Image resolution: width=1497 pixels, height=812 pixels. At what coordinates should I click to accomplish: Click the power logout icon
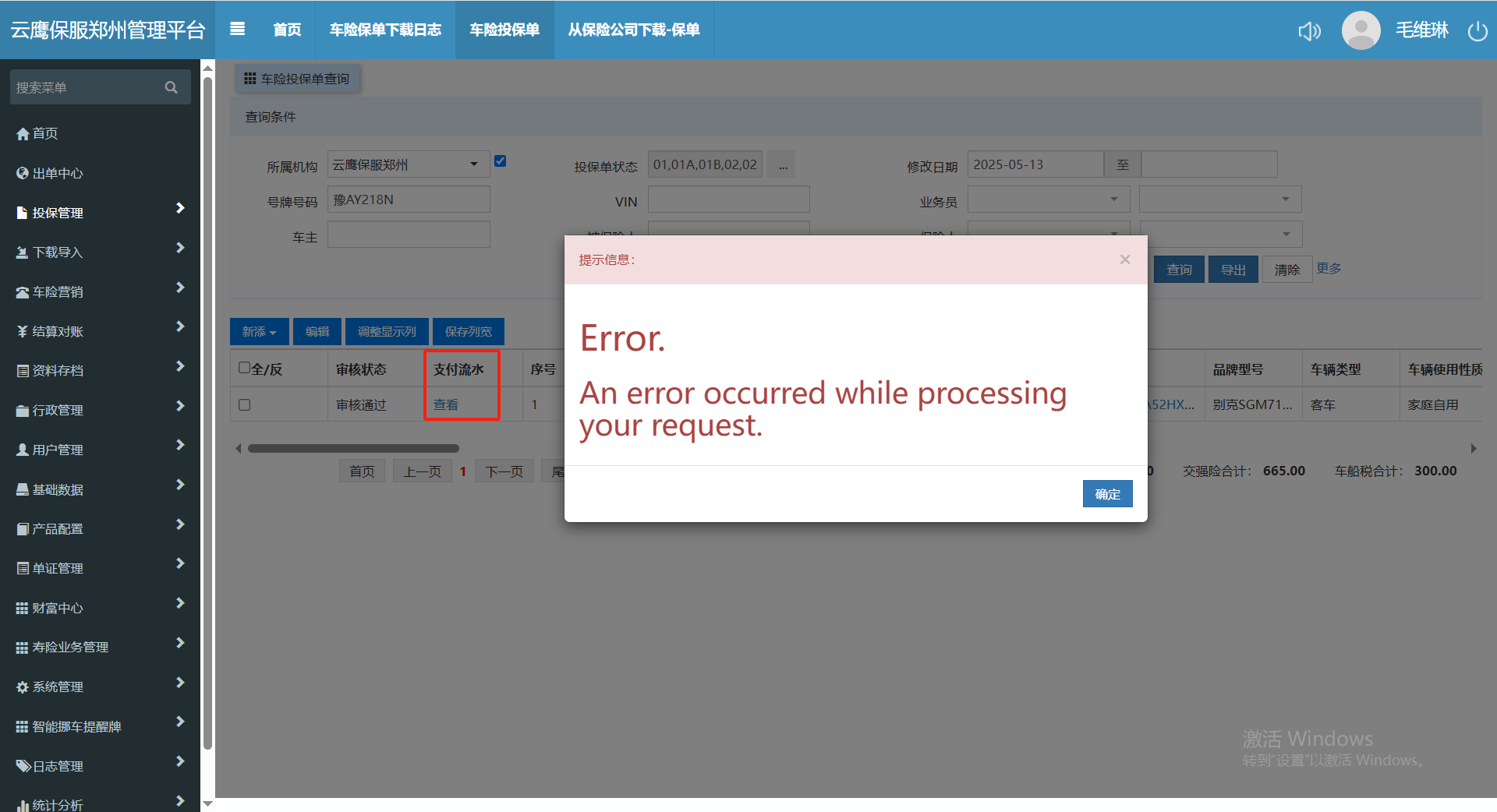pyautogui.click(x=1478, y=30)
